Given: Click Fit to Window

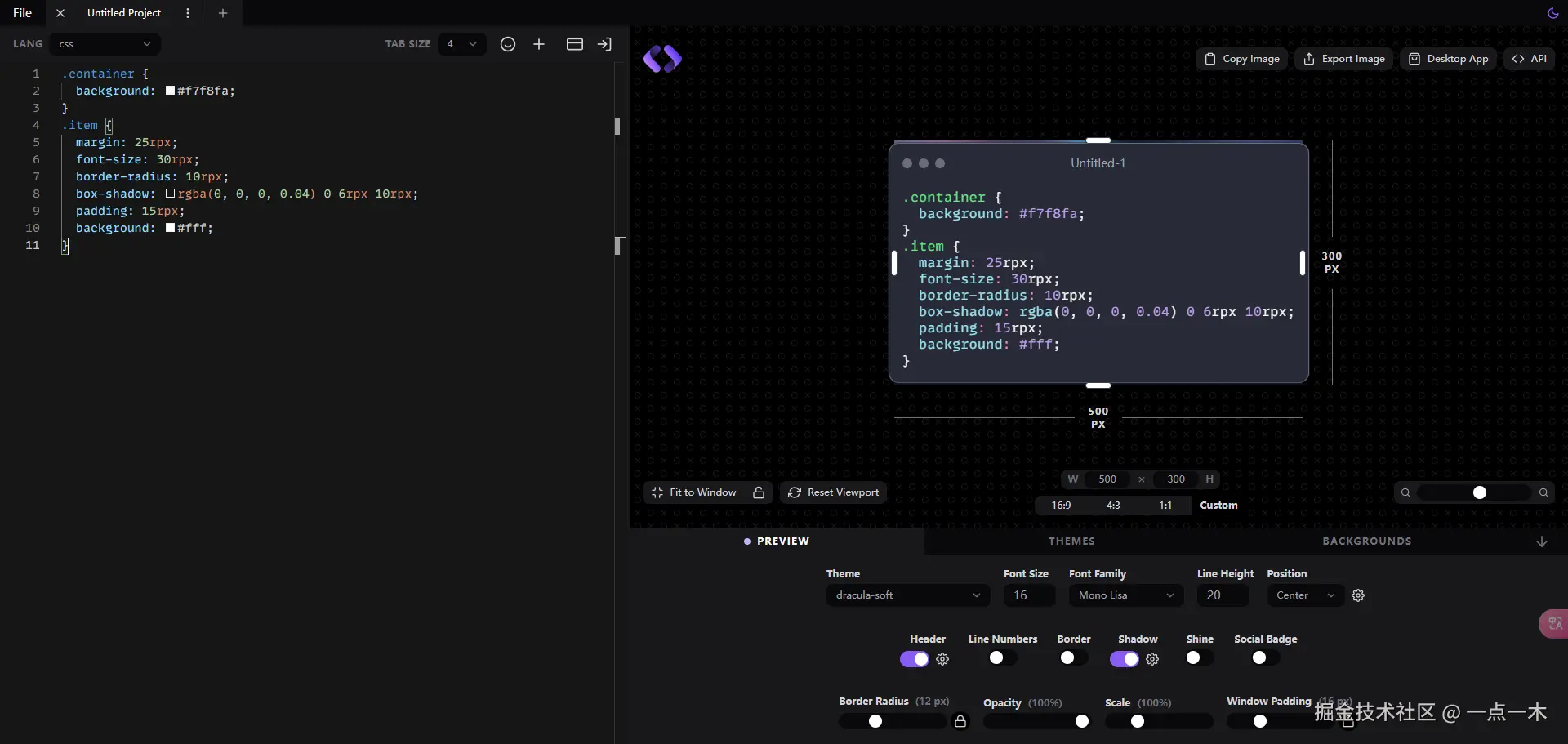Looking at the screenshot, I should click(694, 492).
